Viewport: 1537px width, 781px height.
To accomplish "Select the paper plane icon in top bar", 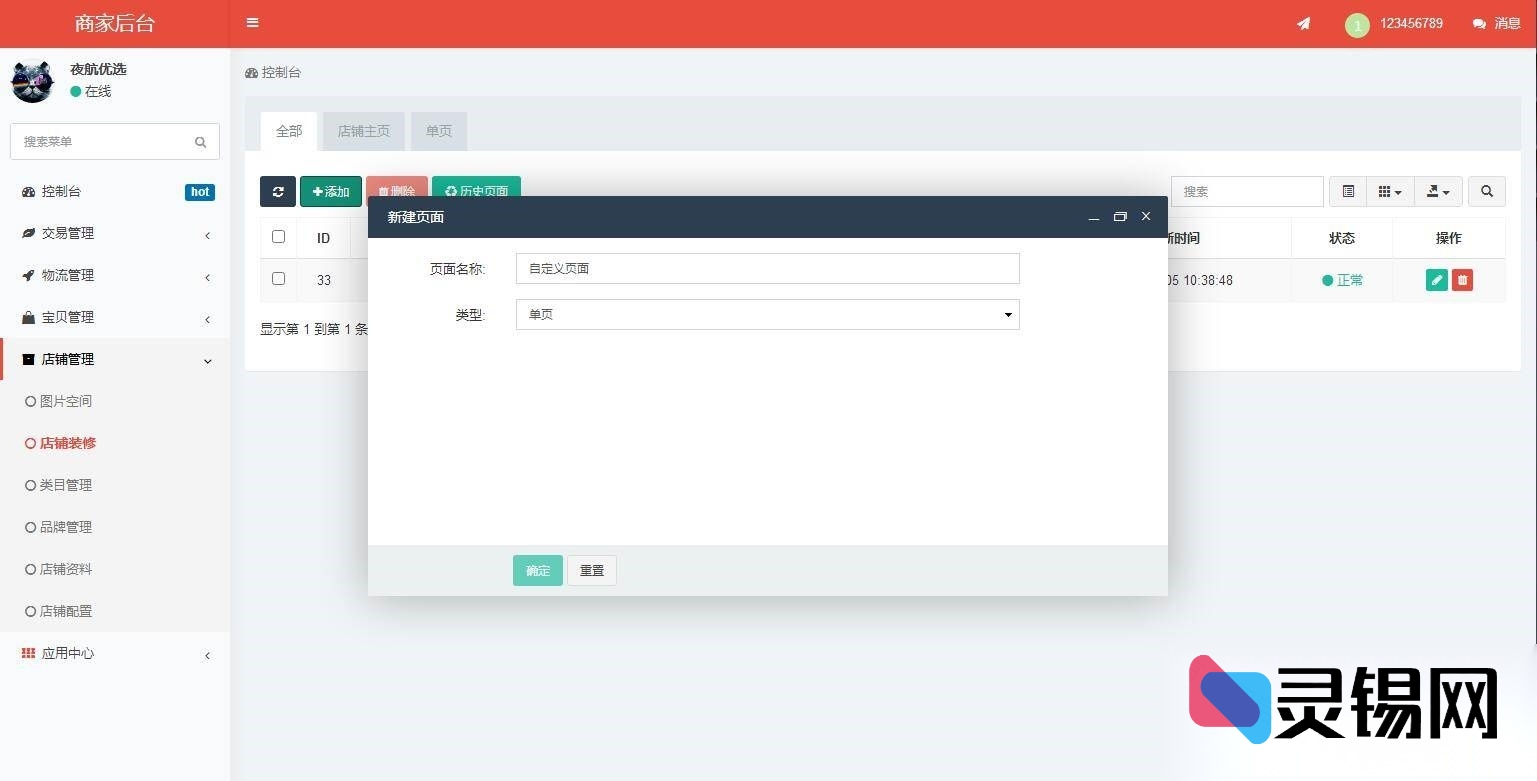I will [x=1303, y=23].
